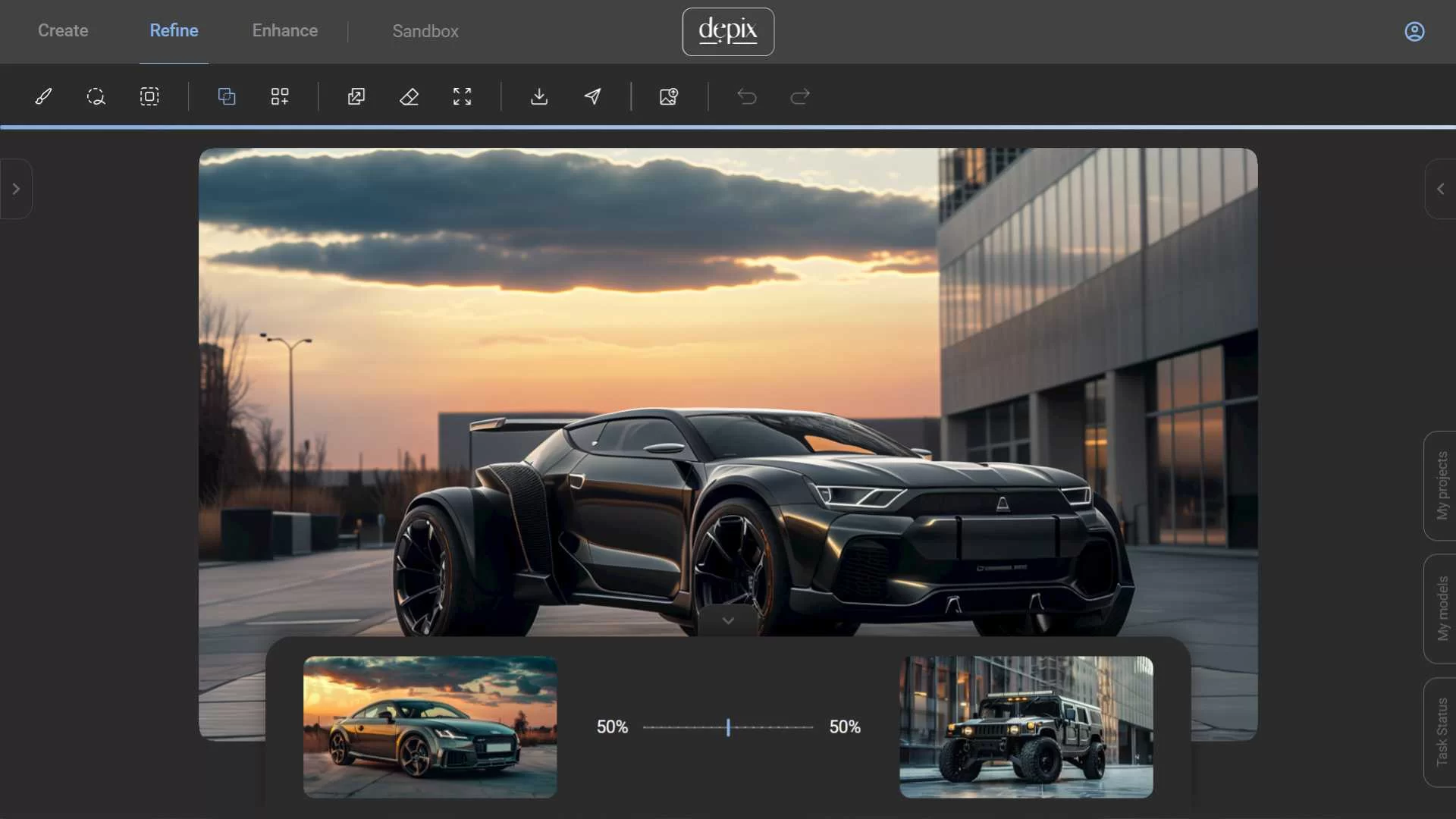The height and width of the screenshot is (819, 1456).
Task: Click the redo arrow
Action: click(x=800, y=96)
